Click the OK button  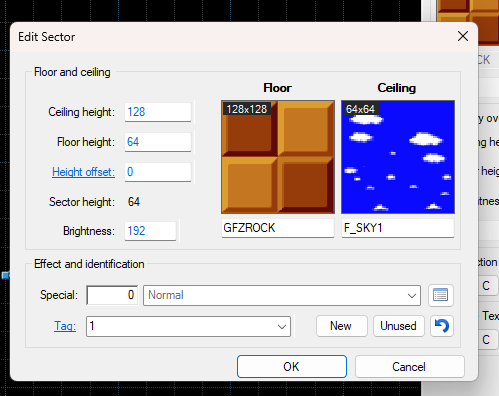[292, 366]
